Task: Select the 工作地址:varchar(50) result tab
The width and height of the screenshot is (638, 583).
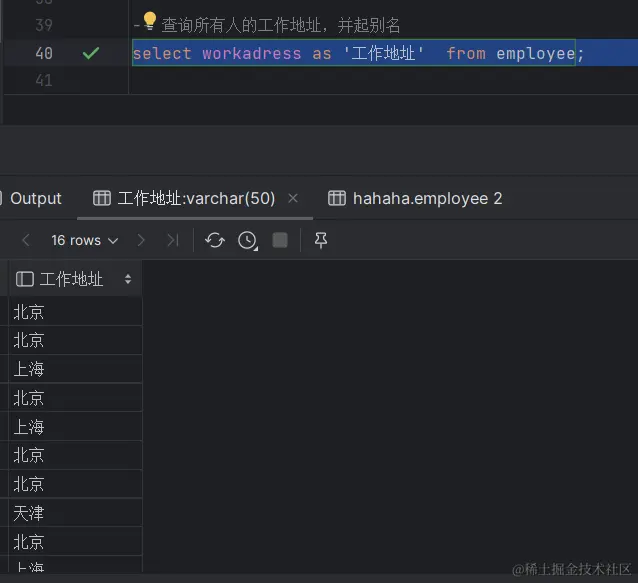Action: click(196, 198)
